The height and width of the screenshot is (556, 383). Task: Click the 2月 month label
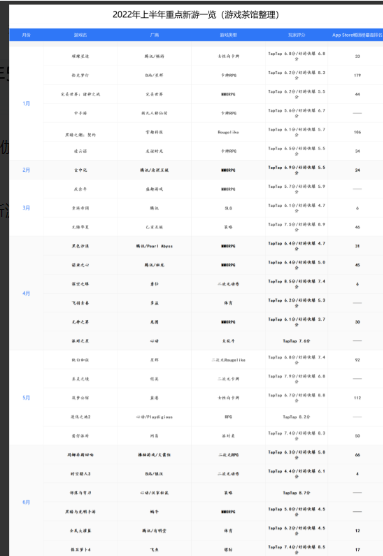click(x=26, y=170)
